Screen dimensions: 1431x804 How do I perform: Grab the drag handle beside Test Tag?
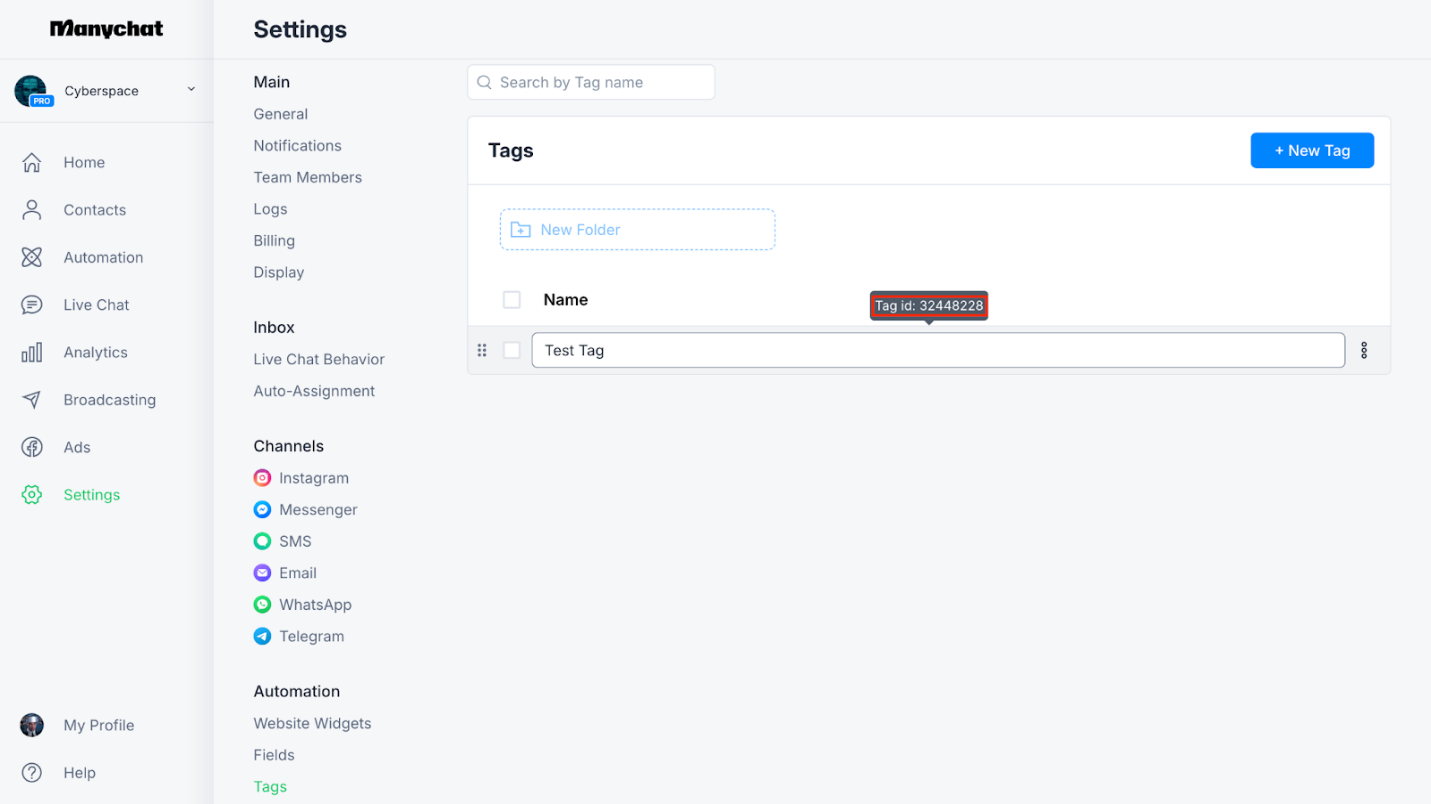tap(482, 350)
